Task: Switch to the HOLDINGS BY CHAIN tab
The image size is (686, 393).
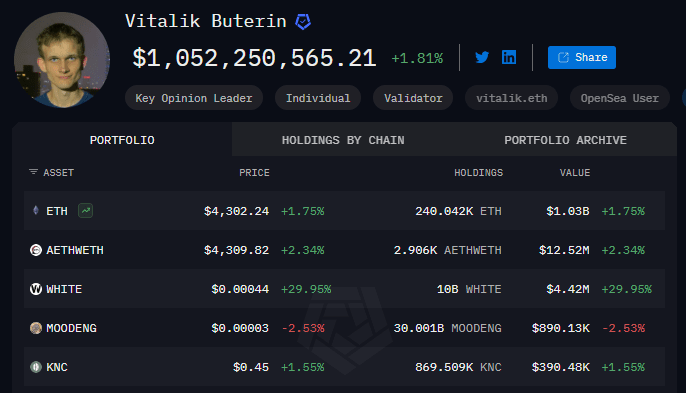Action: pos(343,140)
